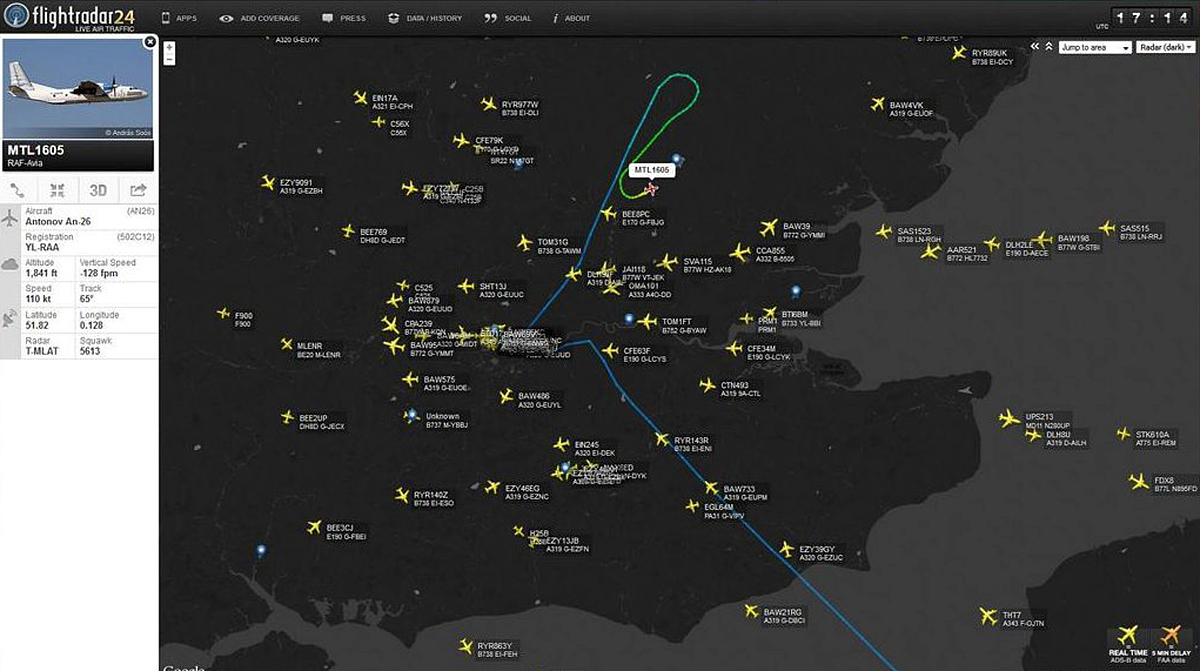The height and width of the screenshot is (671, 1200).
Task: Open the 3D view button
Action: coord(98,190)
